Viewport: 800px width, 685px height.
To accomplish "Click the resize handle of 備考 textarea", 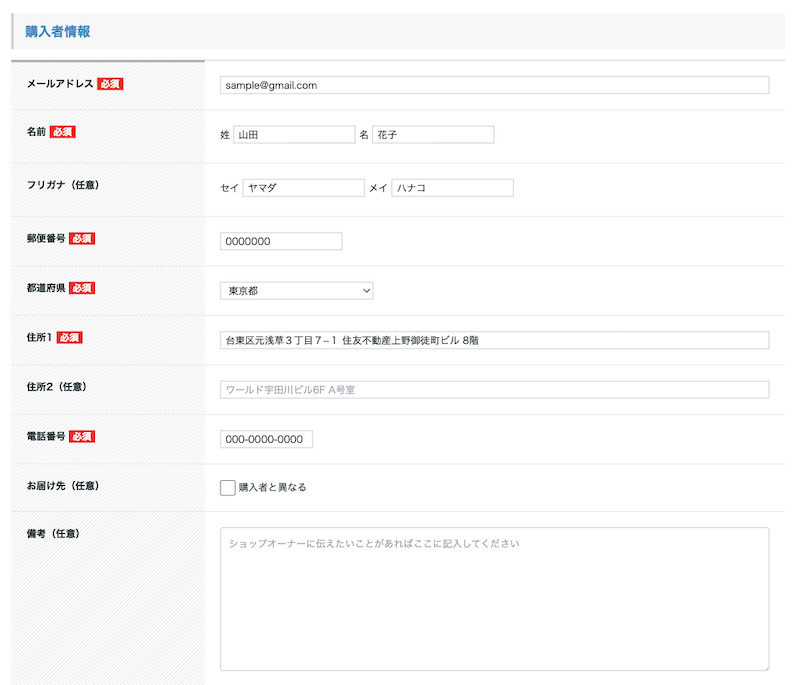I will click(765, 666).
